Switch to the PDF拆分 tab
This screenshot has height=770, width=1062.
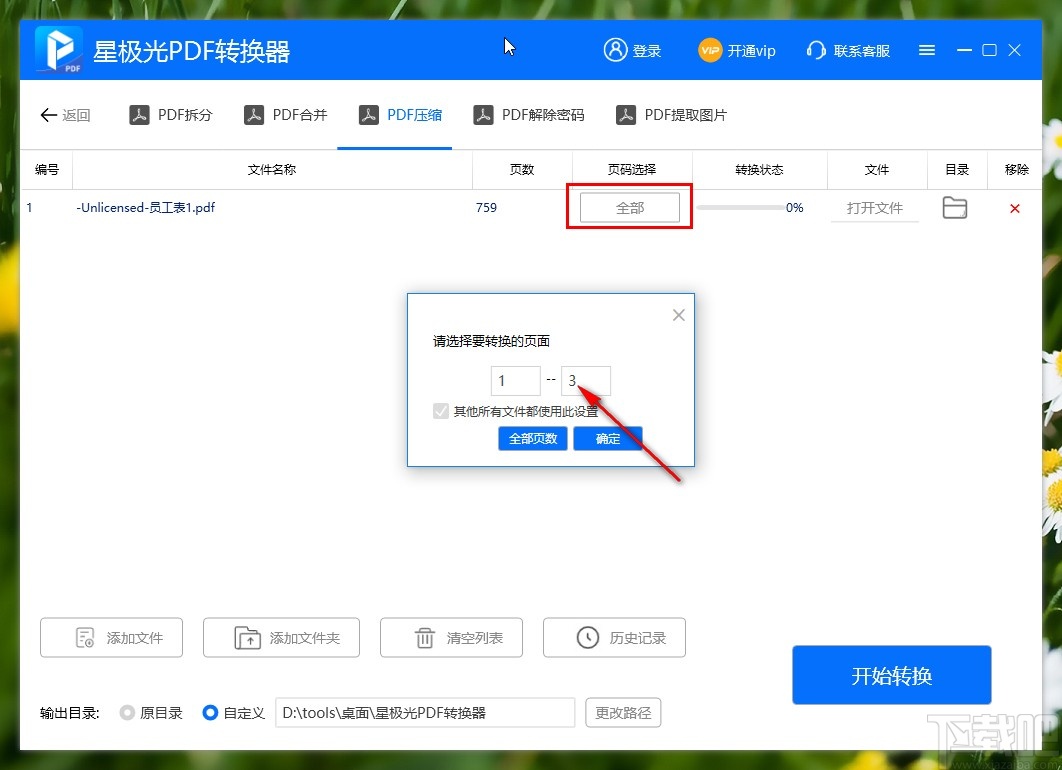pyautogui.click(x=171, y=115)
